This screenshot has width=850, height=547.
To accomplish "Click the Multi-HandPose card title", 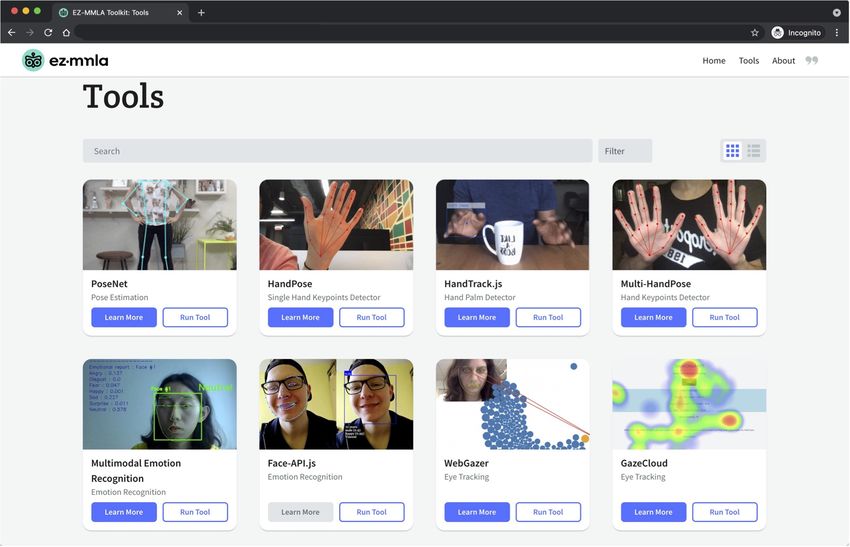I will click(x=656, y=284).
